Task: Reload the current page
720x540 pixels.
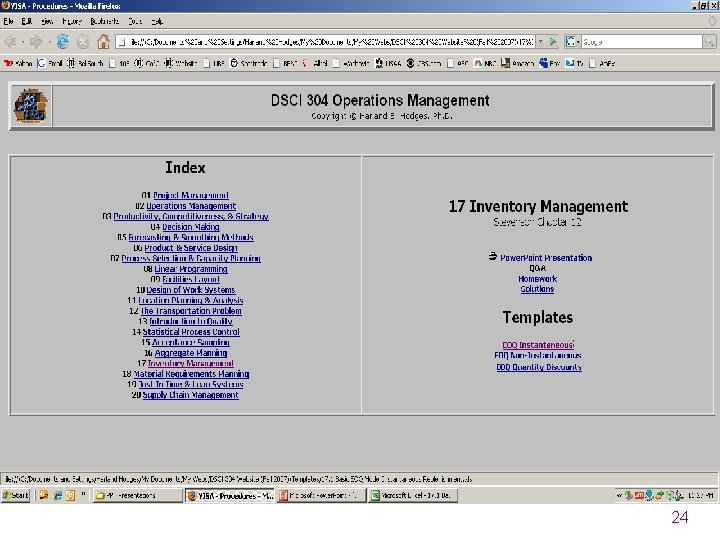Action: [63, 42]
